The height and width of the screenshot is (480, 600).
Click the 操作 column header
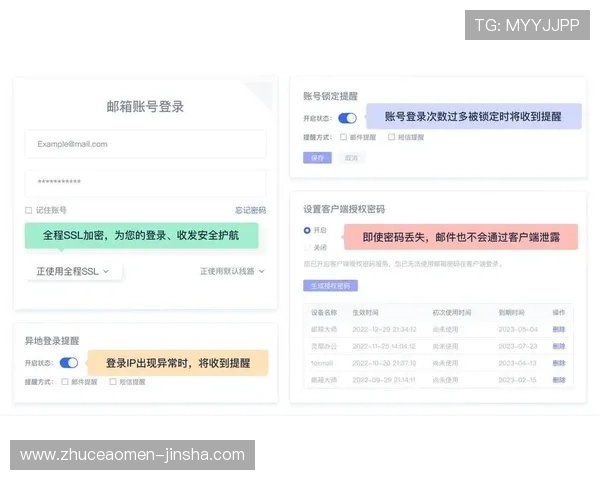(x=559, y=312)
